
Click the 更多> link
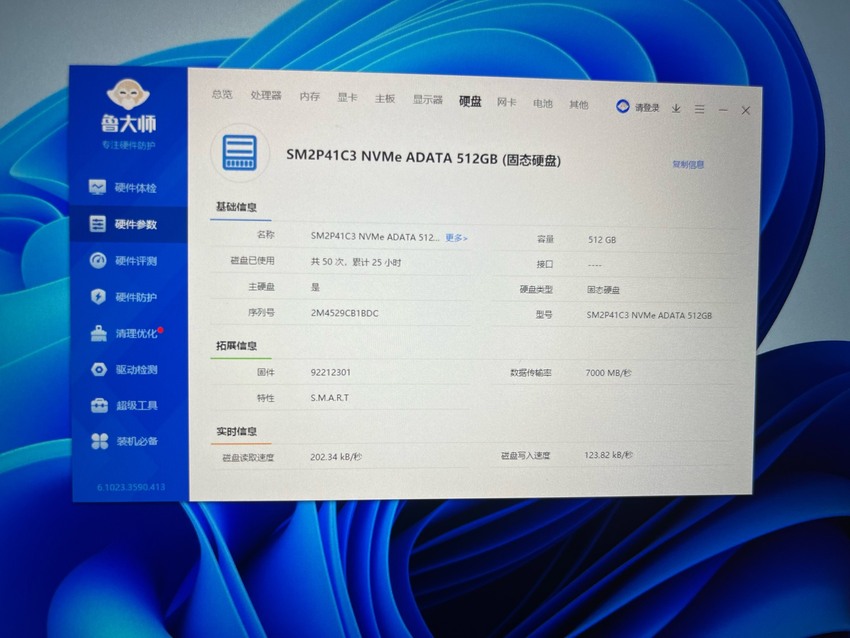tap(456, 238)
